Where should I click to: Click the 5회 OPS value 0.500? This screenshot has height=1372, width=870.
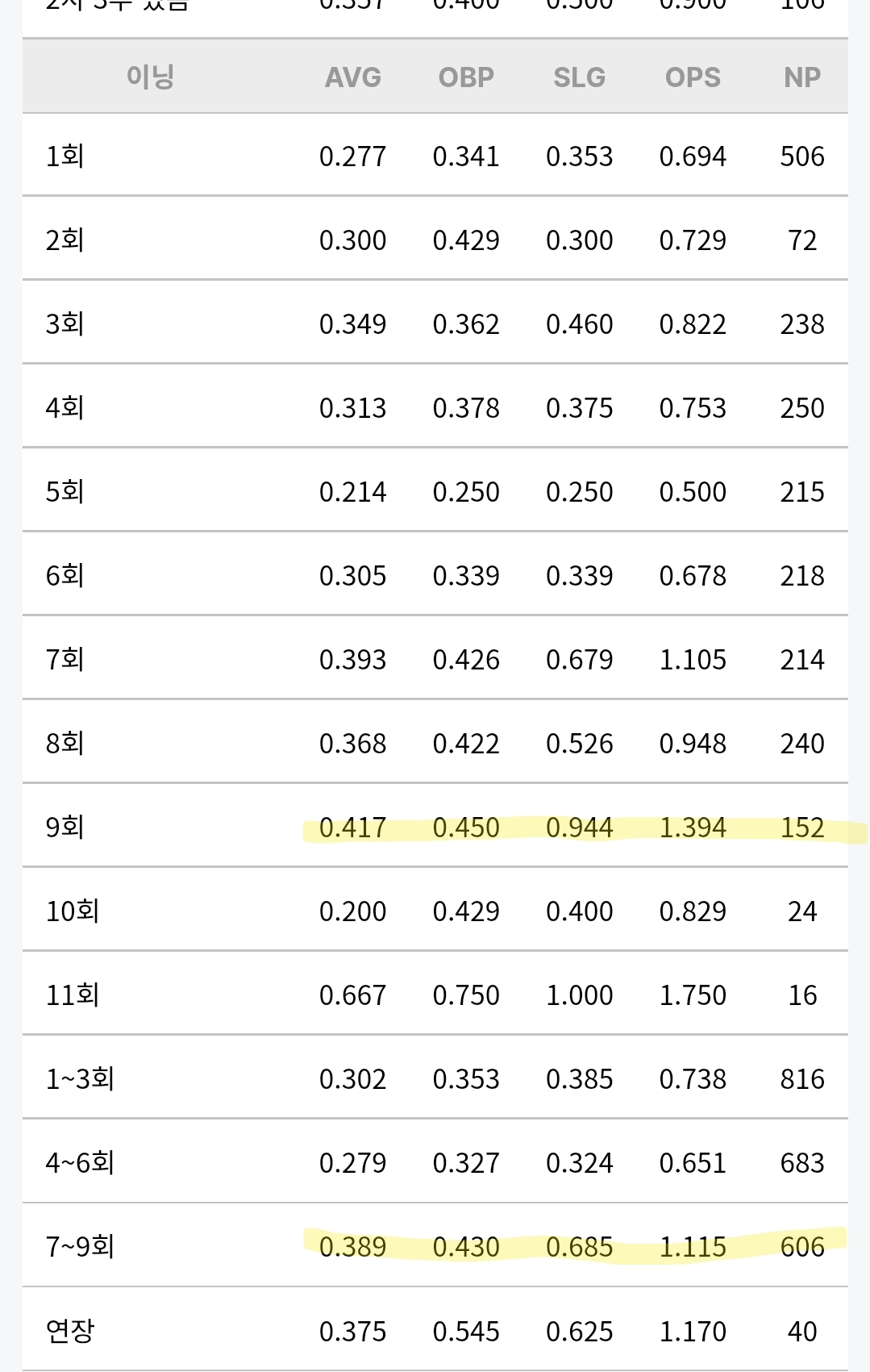coord(693,492)
